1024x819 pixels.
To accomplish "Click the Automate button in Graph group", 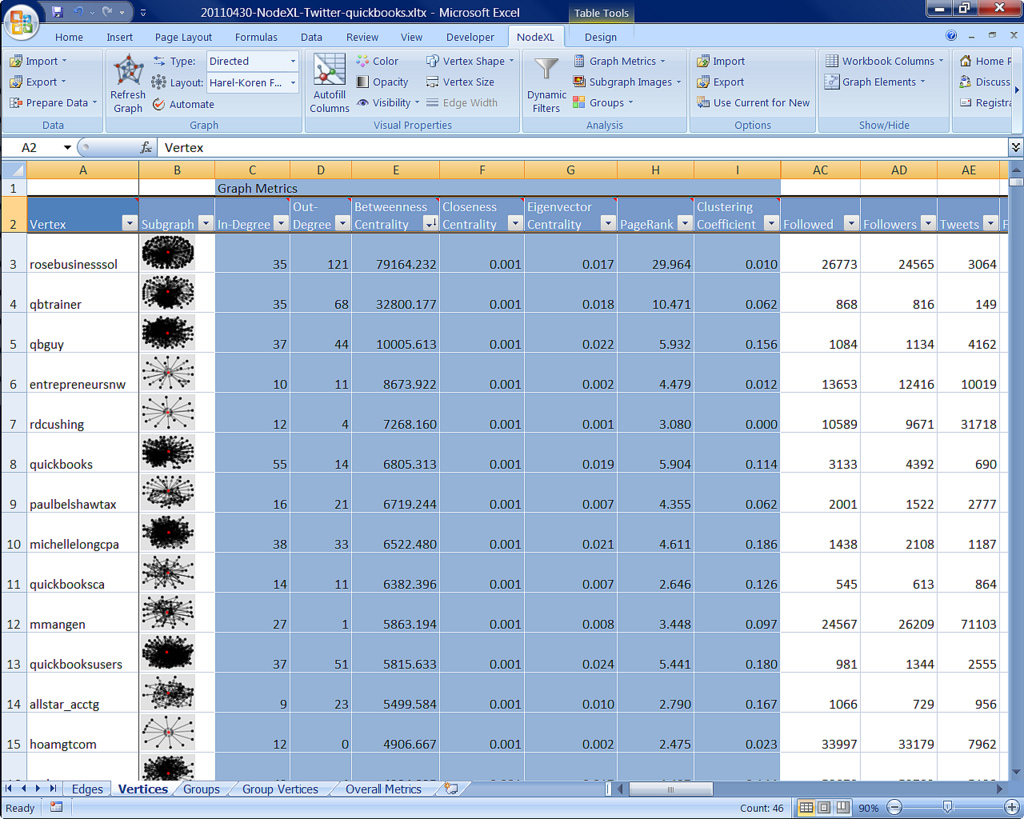I will [x=184, y=104].
